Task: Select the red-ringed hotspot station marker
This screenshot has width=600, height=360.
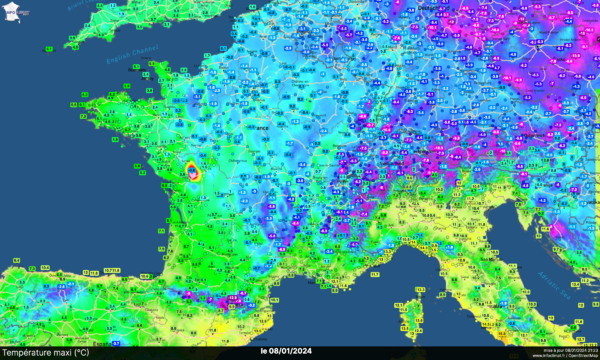Action: (x=192, y=171)
